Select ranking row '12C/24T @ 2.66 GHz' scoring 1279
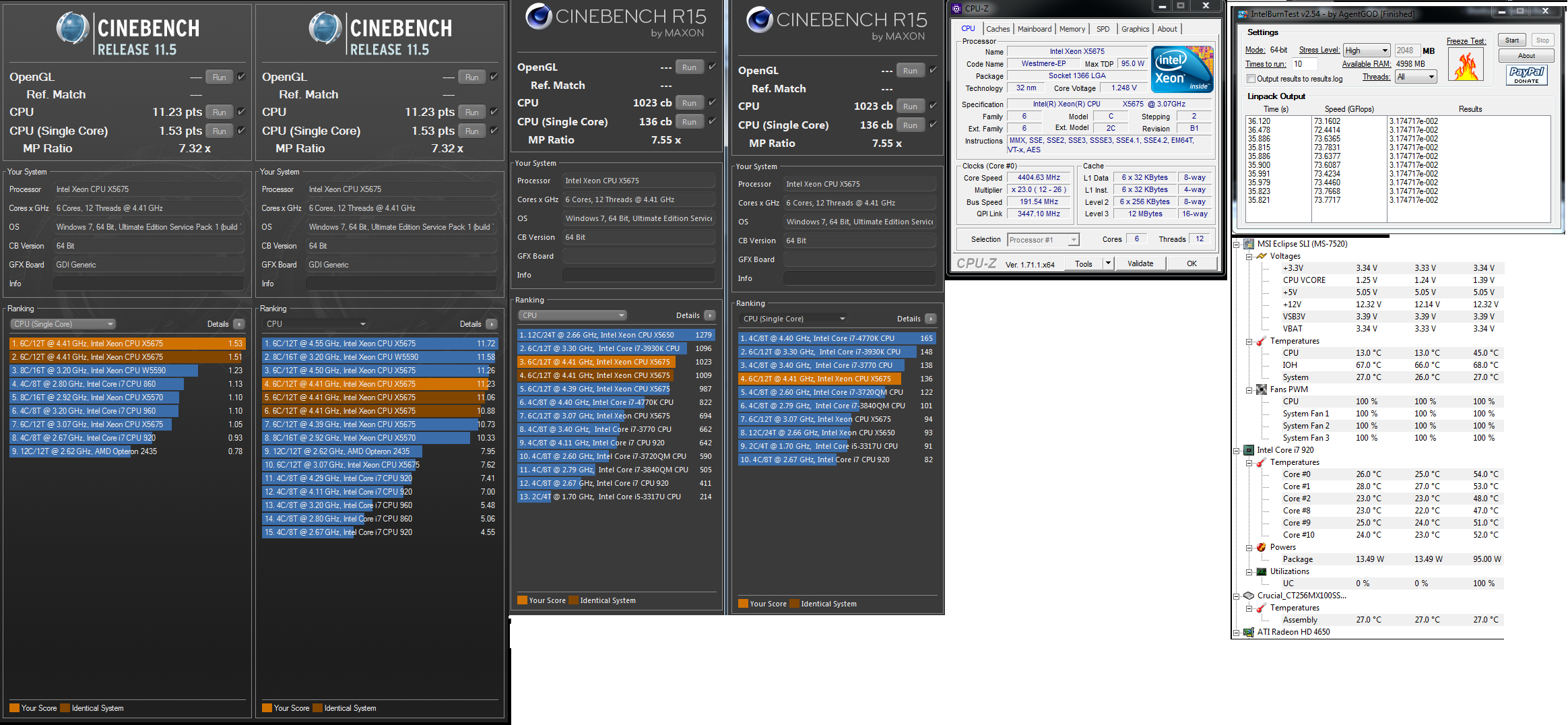 tap(616, 335)
